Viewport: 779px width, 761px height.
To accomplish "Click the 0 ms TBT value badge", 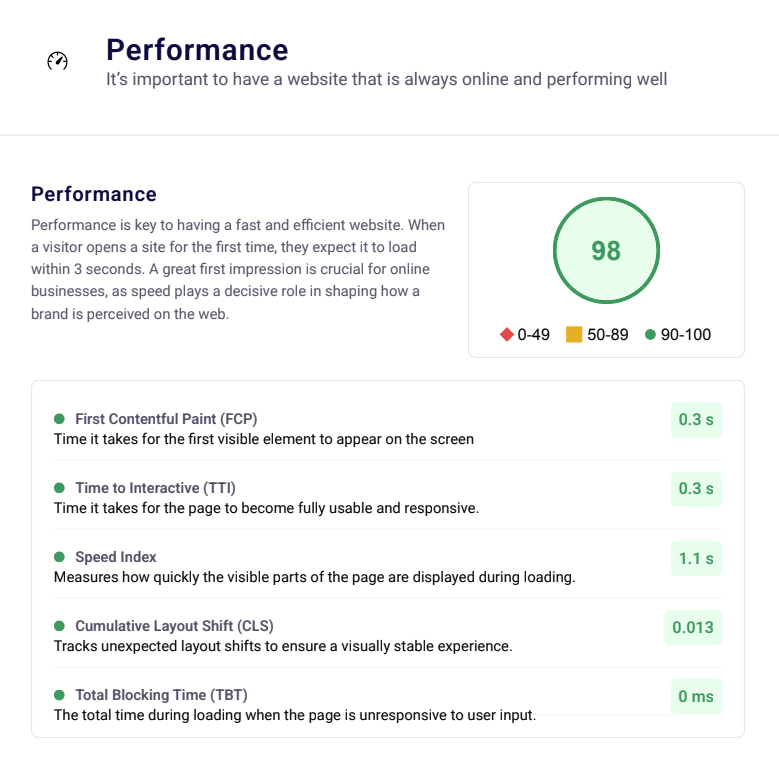I will click(x=696, y=696).
